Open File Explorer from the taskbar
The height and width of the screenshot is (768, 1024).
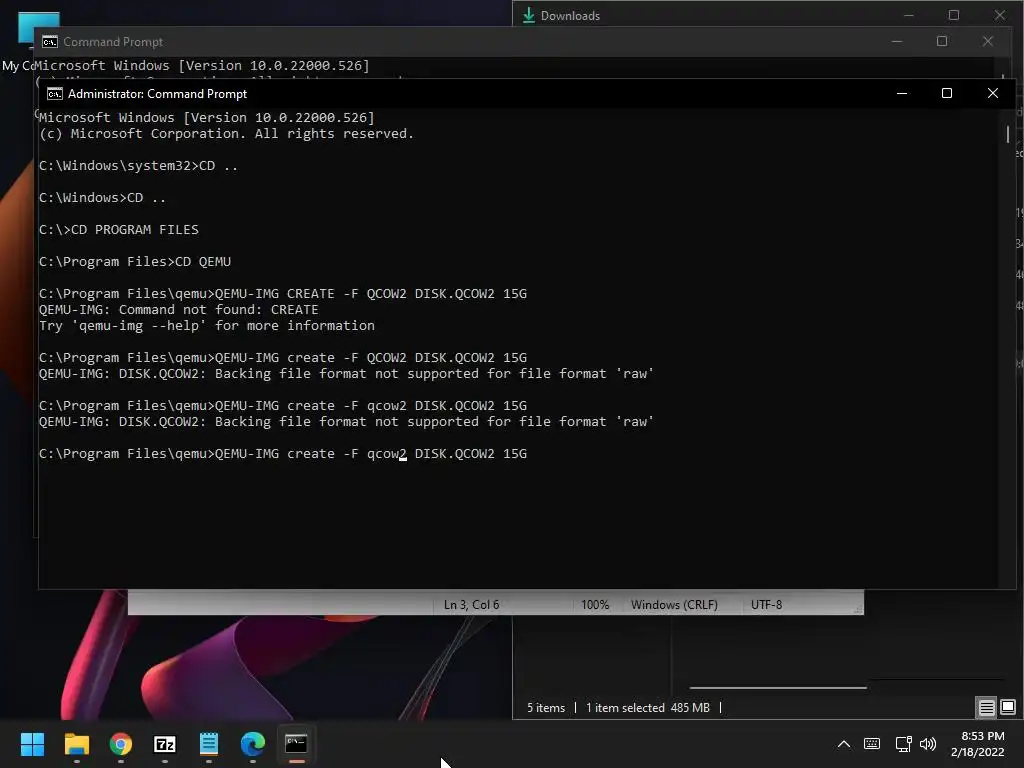point(76,744)
